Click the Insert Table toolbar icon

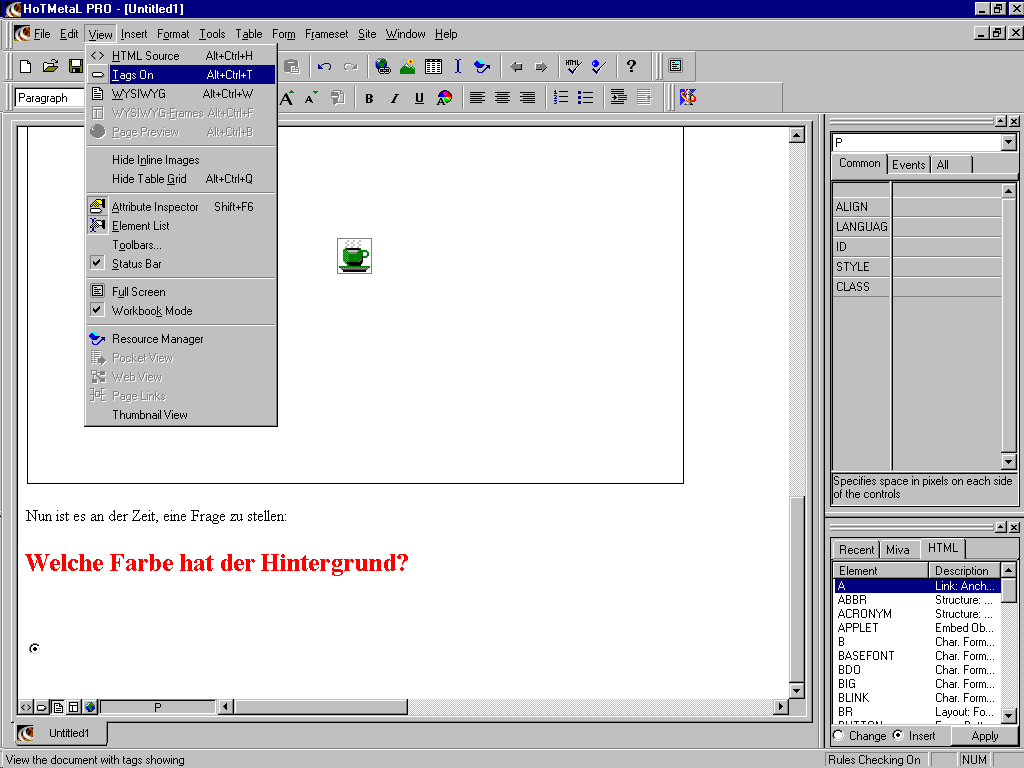point(433,67)
